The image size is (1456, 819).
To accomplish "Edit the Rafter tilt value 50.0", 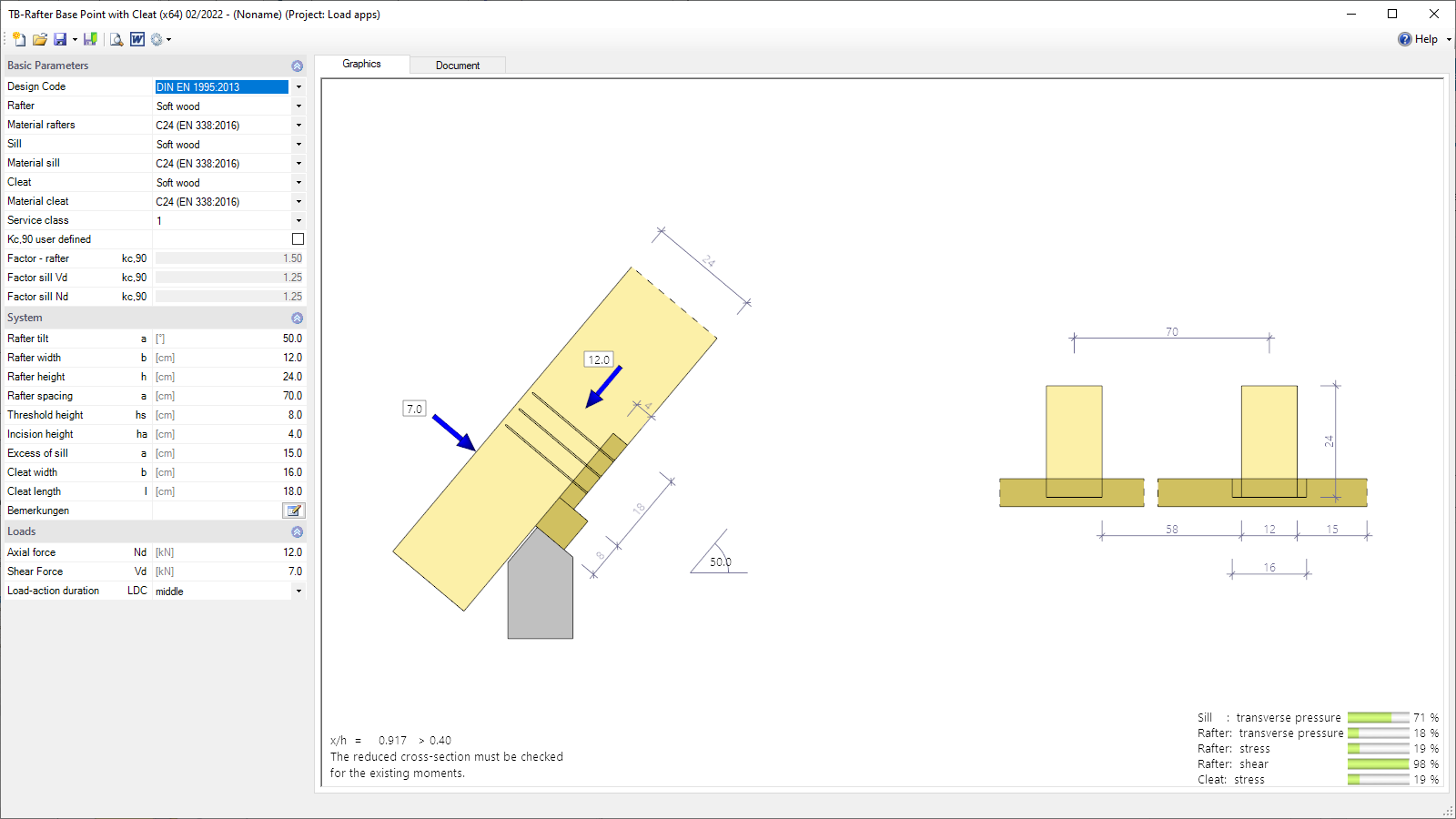I will point(229,339).
